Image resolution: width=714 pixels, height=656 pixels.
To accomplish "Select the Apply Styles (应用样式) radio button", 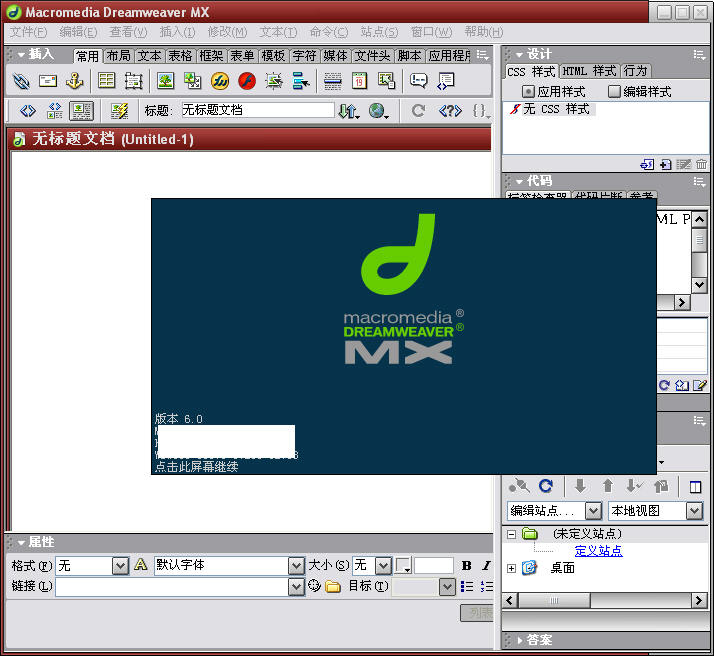I will [x=529, y=92].
